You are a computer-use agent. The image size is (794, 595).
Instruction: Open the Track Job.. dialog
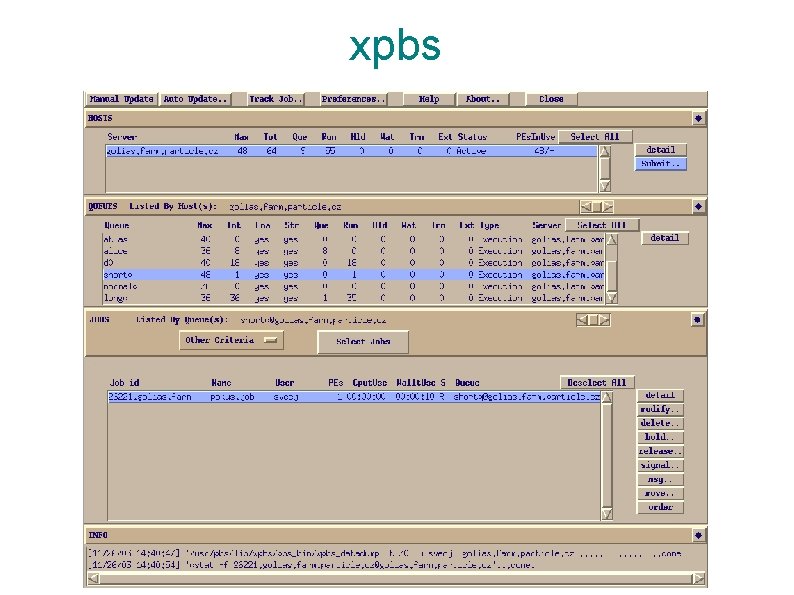pyautogui.click(x=276, y=99)
